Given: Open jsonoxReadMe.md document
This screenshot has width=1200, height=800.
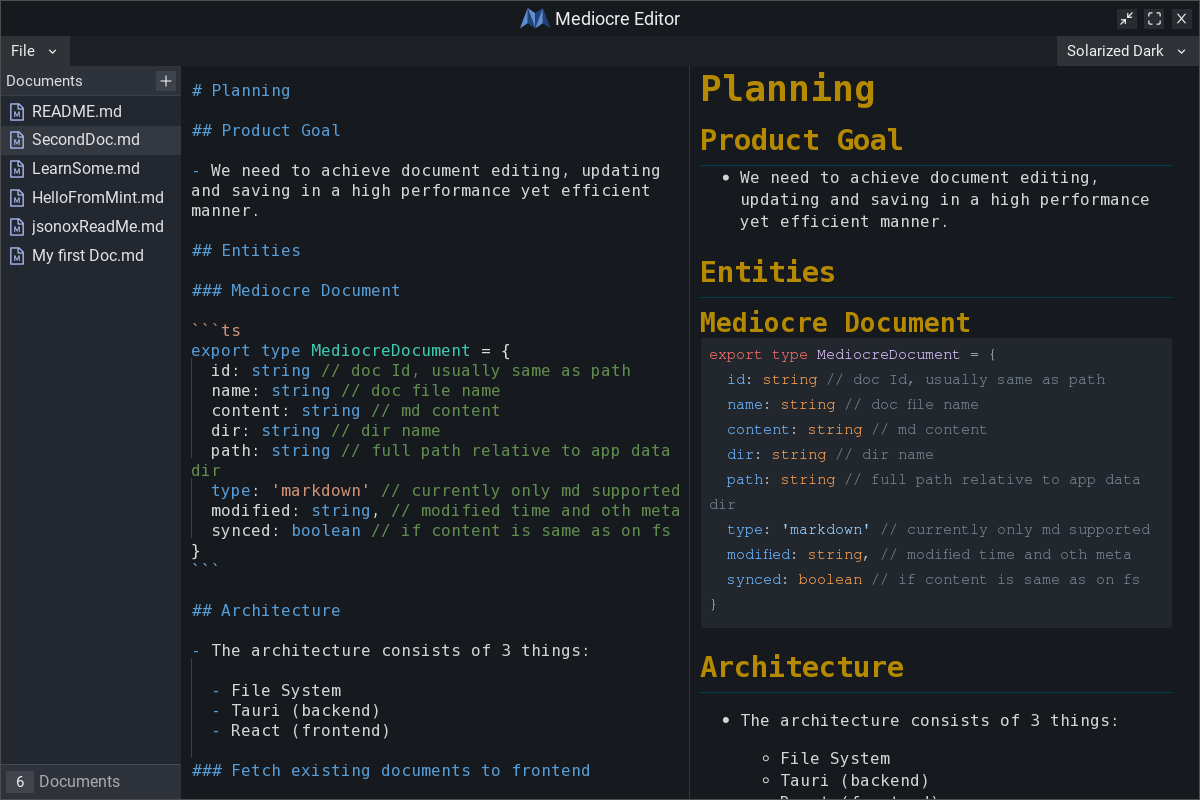Looking at the screenshot, I should [x=90, y=227].
